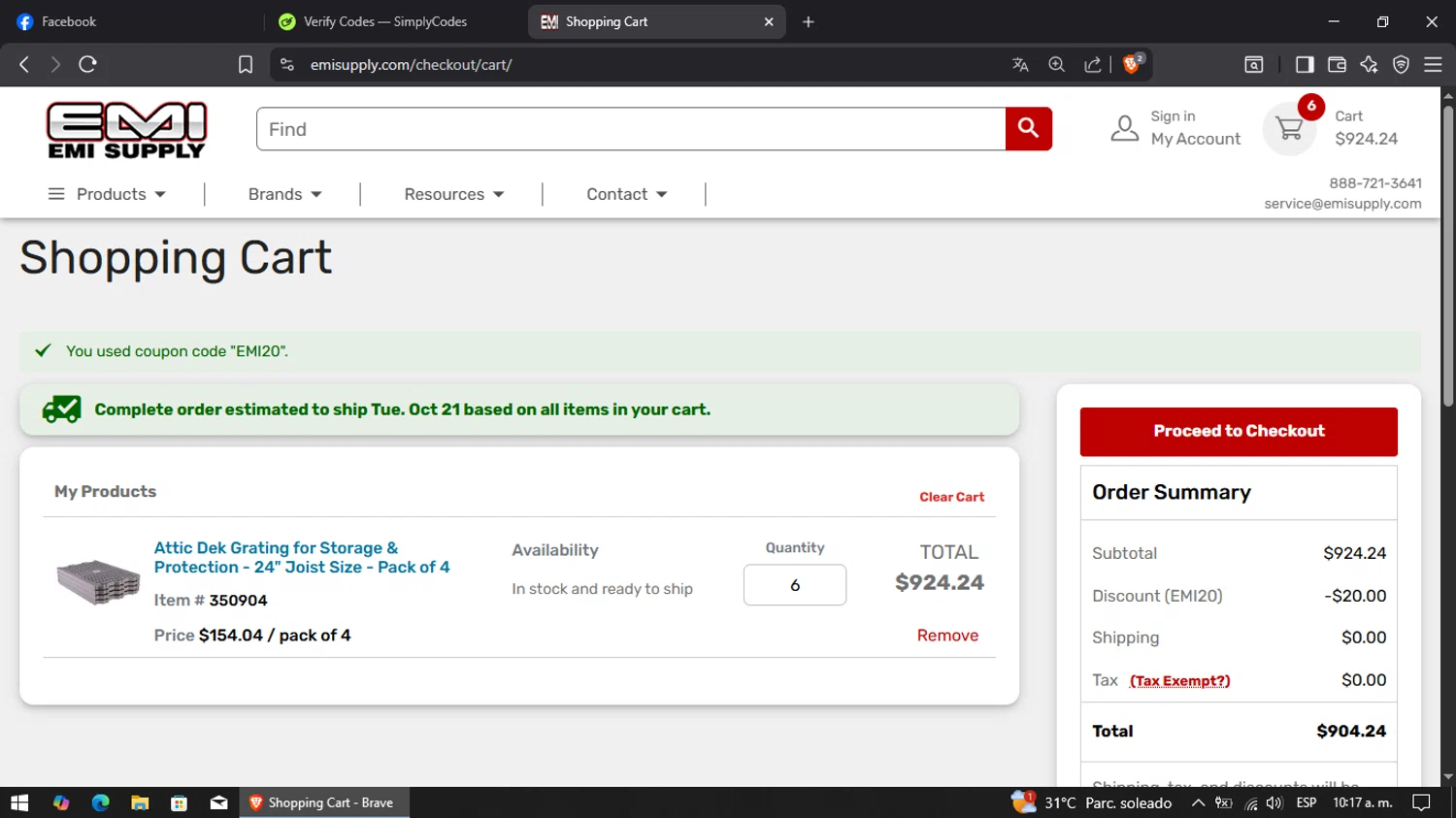Click the Discount (EMI20) label
The height and width of the screenshot is (818, 1456).
(x=1157, y=596)
